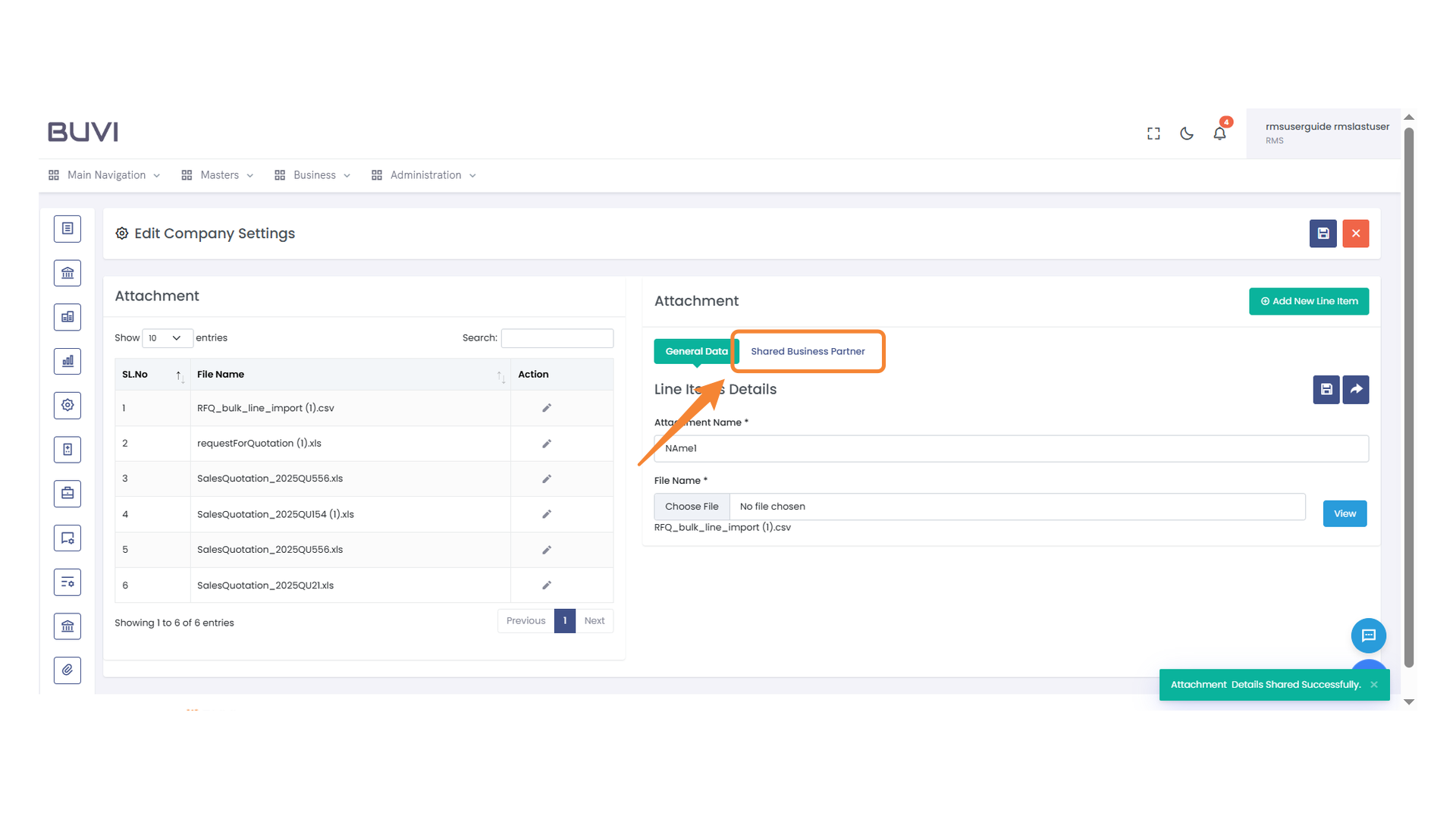Image resolution: width=1456 pixels, height=819 pixels.
Task: Open notifications via the bell icon
Action: coord(1219,133)
